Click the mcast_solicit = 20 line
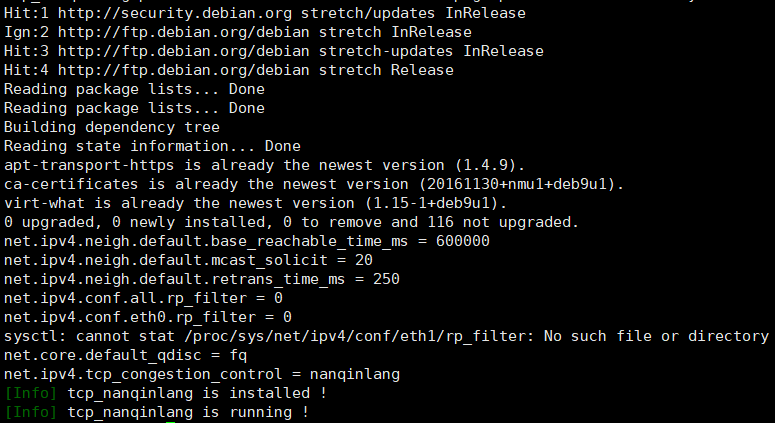The image size is (775, 423). tap(188, 260)
